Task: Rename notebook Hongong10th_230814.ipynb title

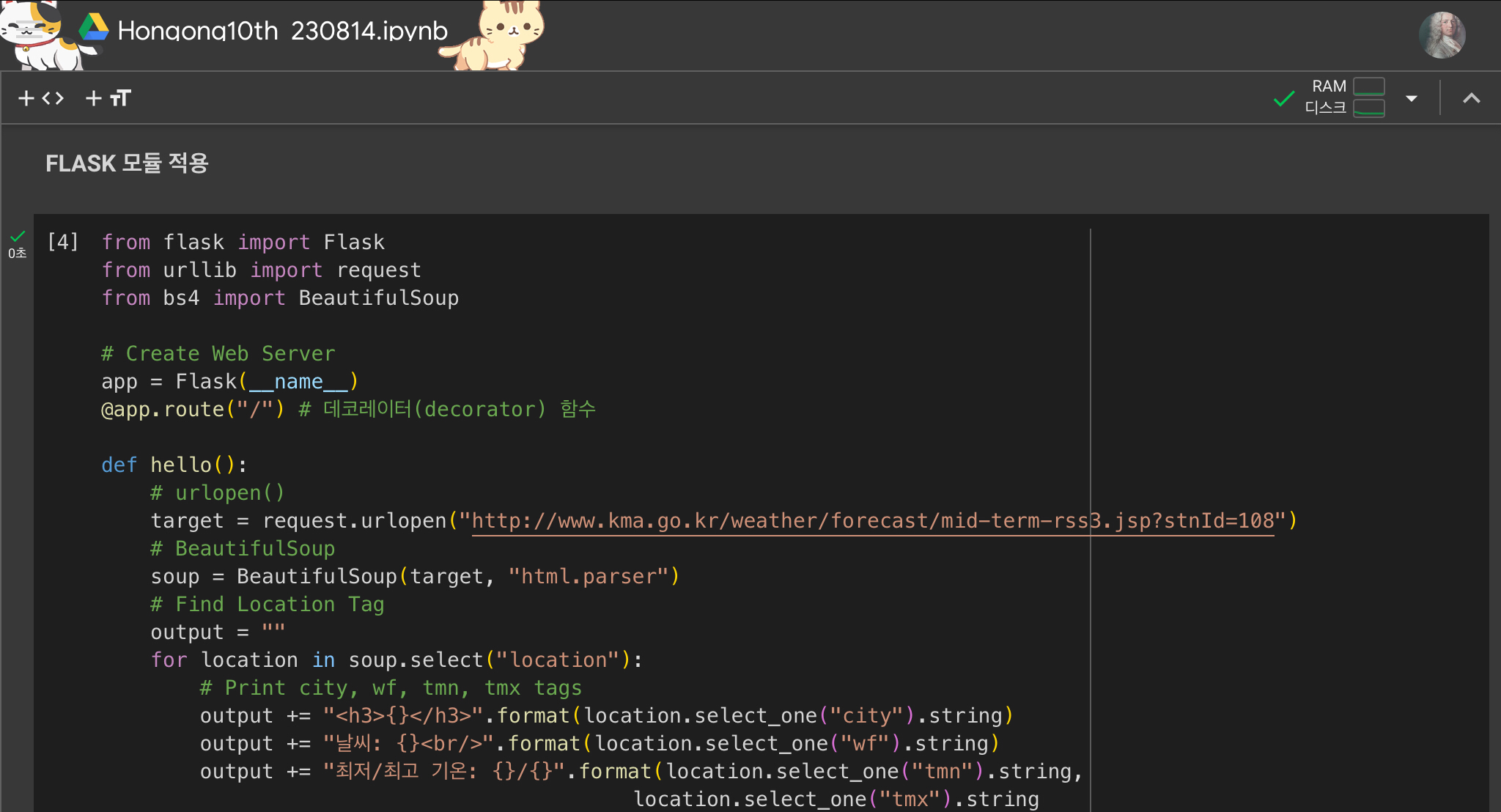Action: tap(282, 31)
